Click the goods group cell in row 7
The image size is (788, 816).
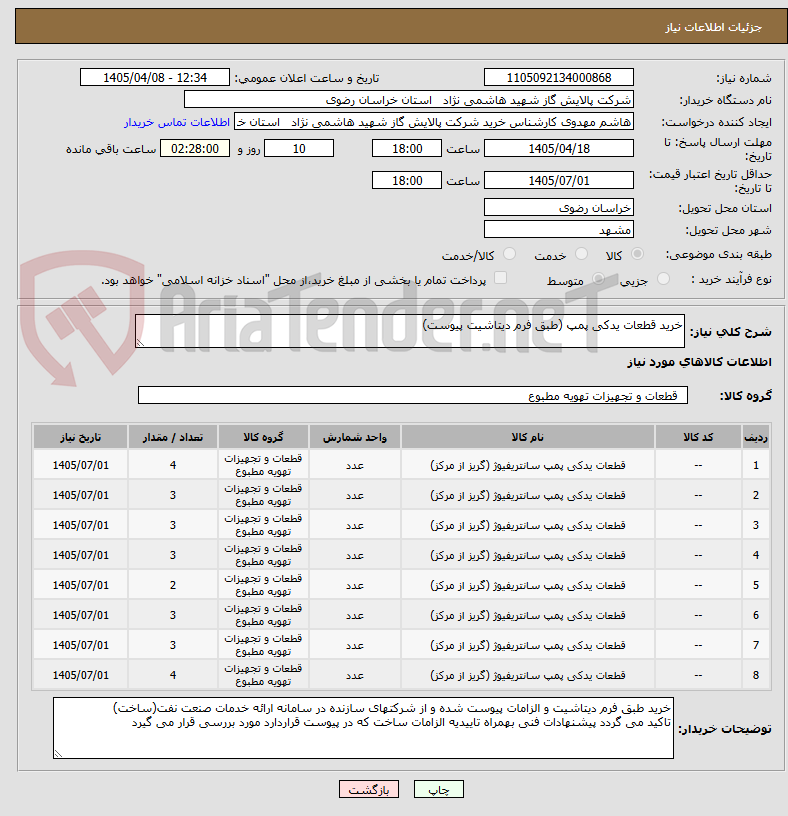263,645
